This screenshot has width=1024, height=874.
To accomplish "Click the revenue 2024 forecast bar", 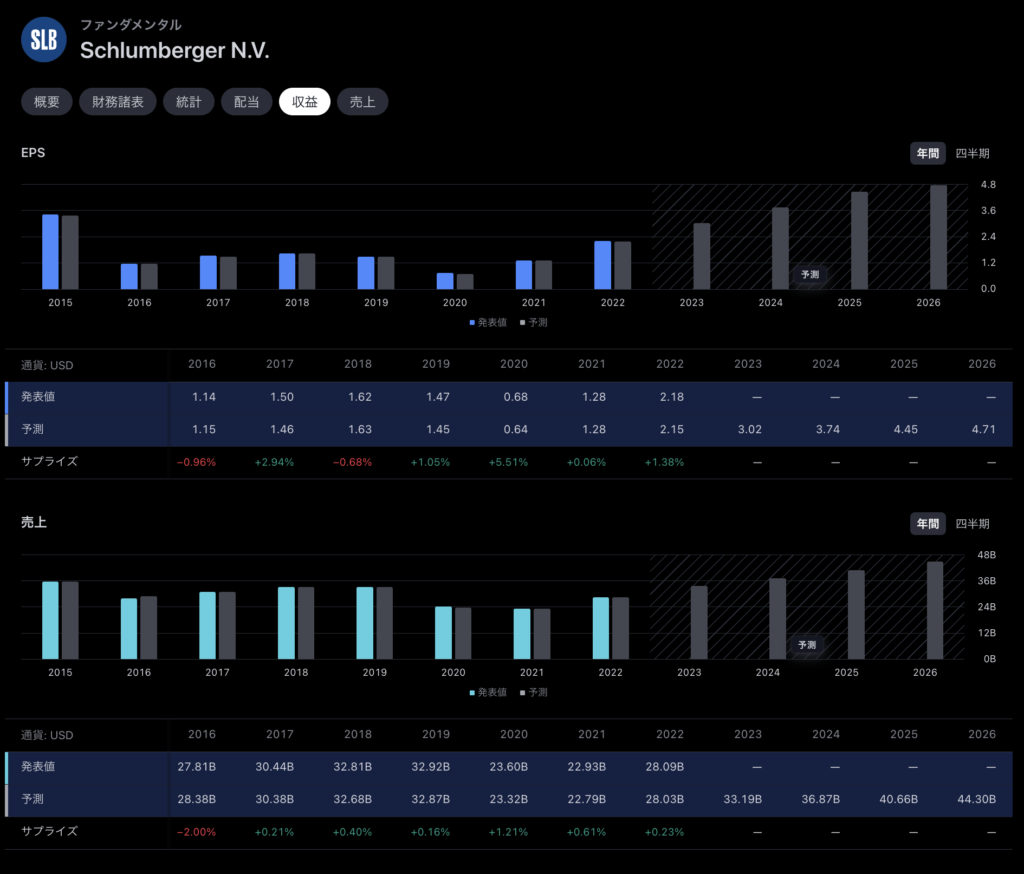I will click(x=778, y=619).
